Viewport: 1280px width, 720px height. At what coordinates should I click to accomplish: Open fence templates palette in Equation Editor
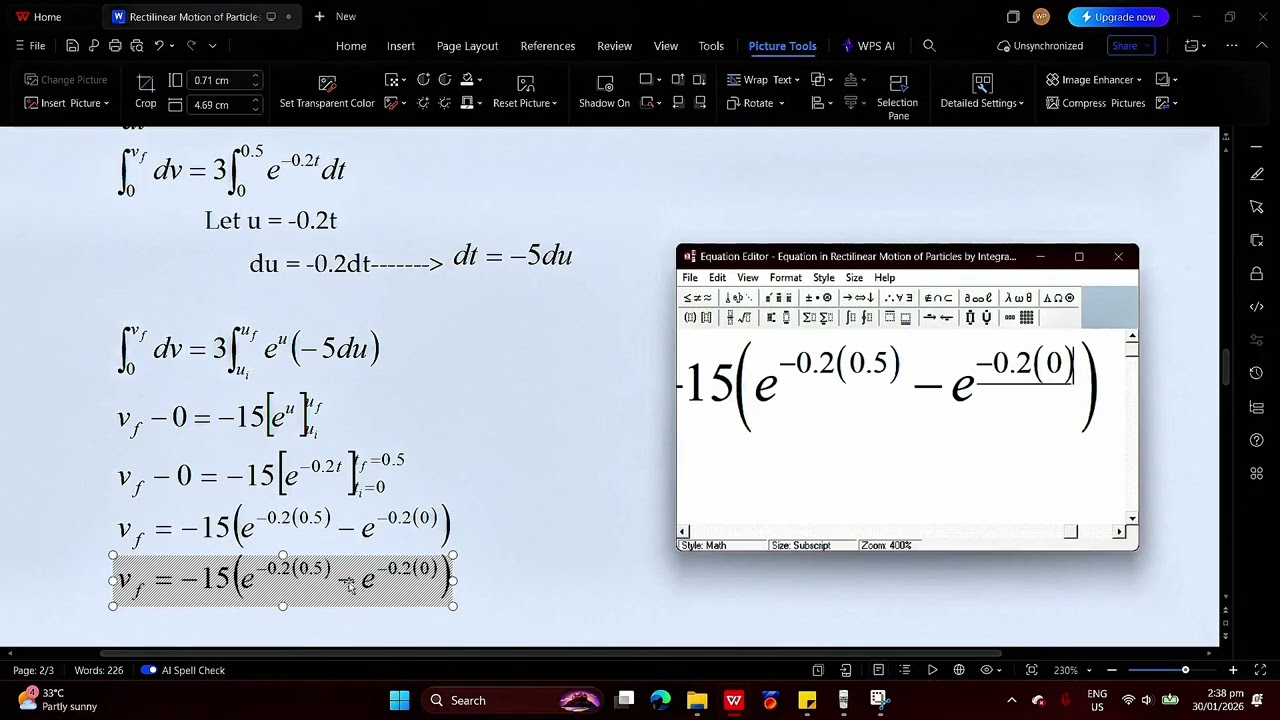698,318
